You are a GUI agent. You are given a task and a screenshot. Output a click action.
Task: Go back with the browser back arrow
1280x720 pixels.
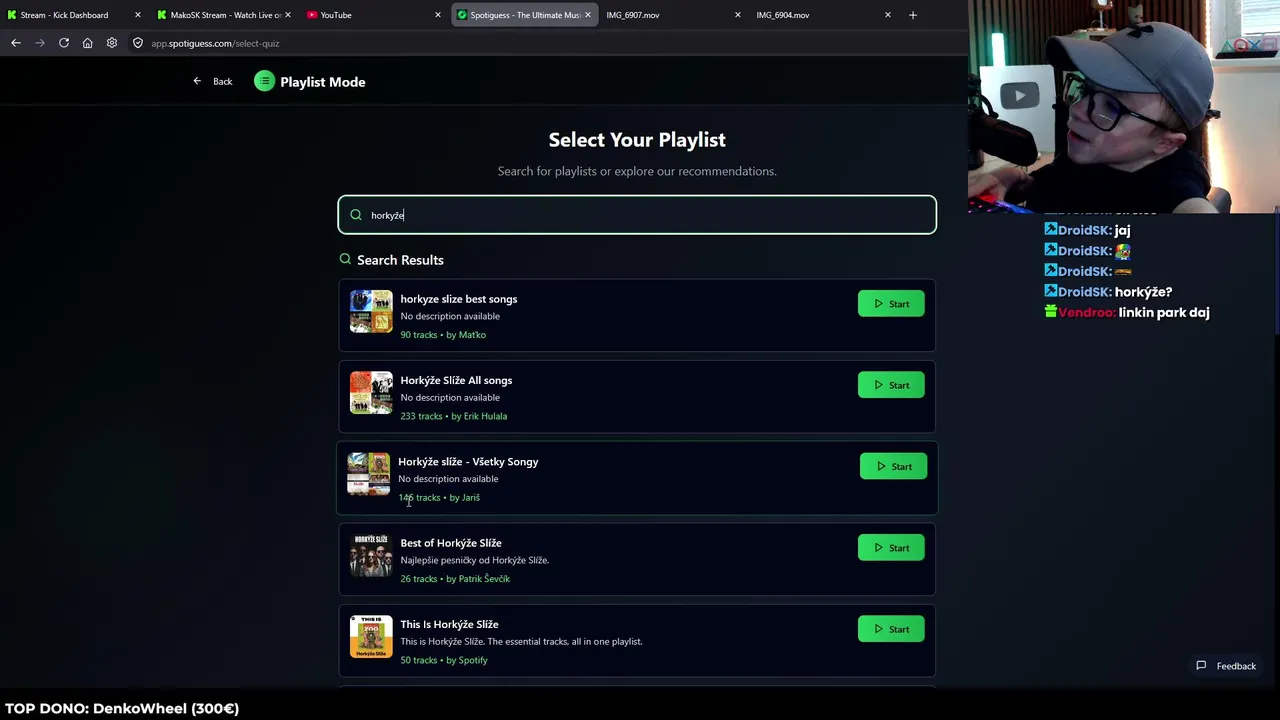(16, 43)
